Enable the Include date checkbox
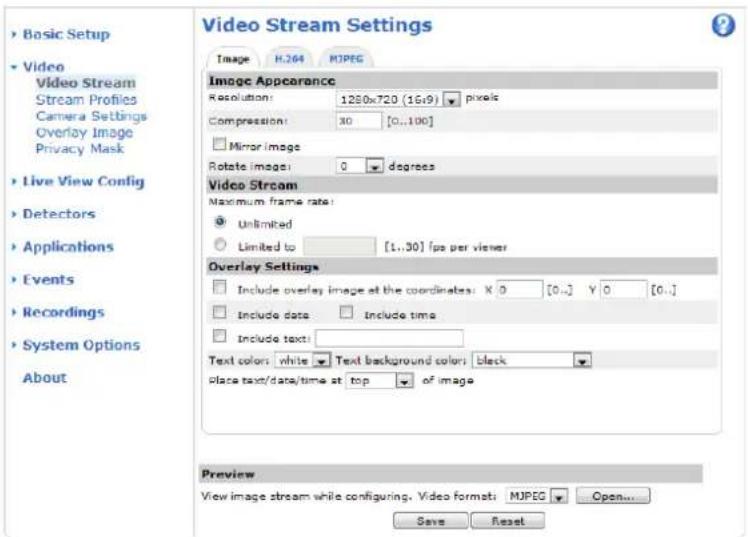Screen dimensions: 748x537 point(219,312)
